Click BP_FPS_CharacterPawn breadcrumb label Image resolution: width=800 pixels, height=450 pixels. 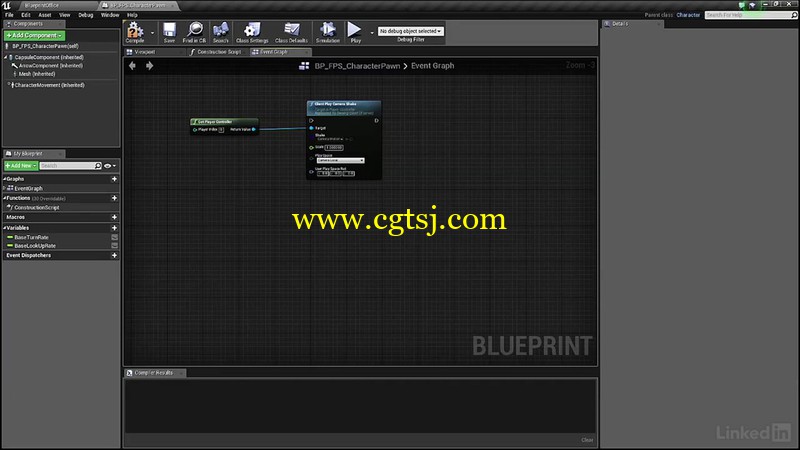pyautogui.click(x=357, y=66)
